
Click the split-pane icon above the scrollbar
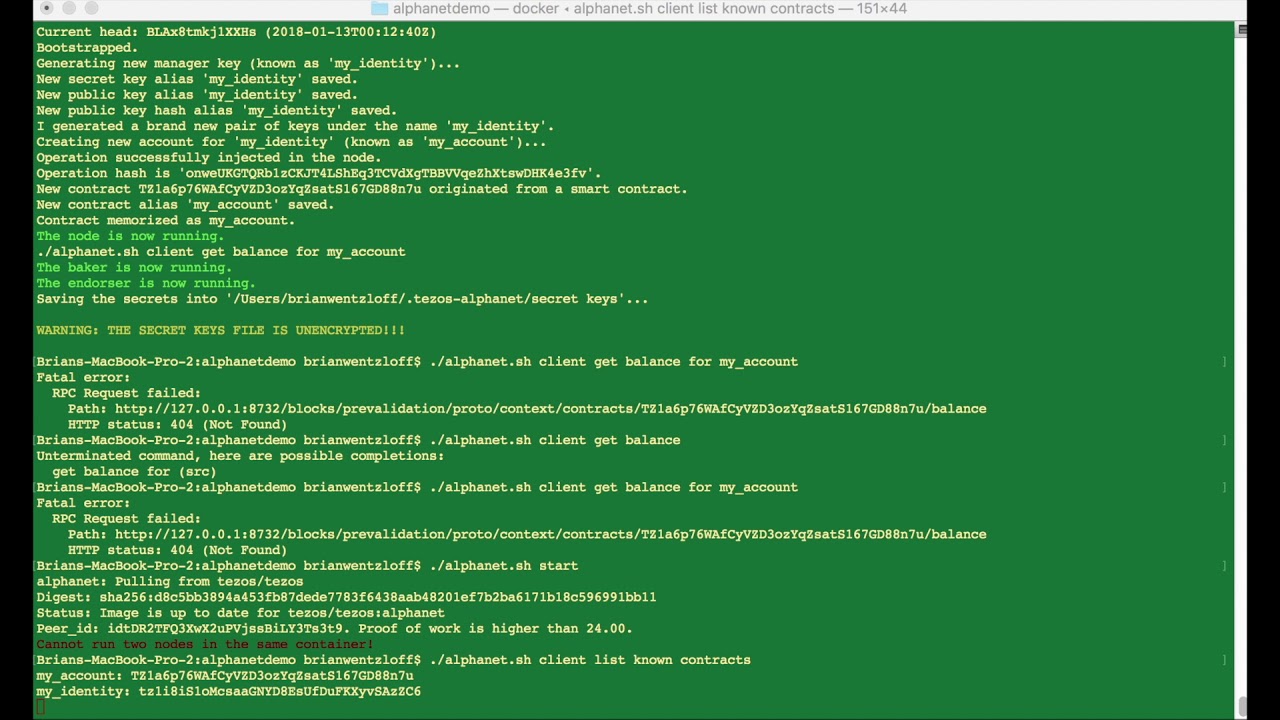1242,30
